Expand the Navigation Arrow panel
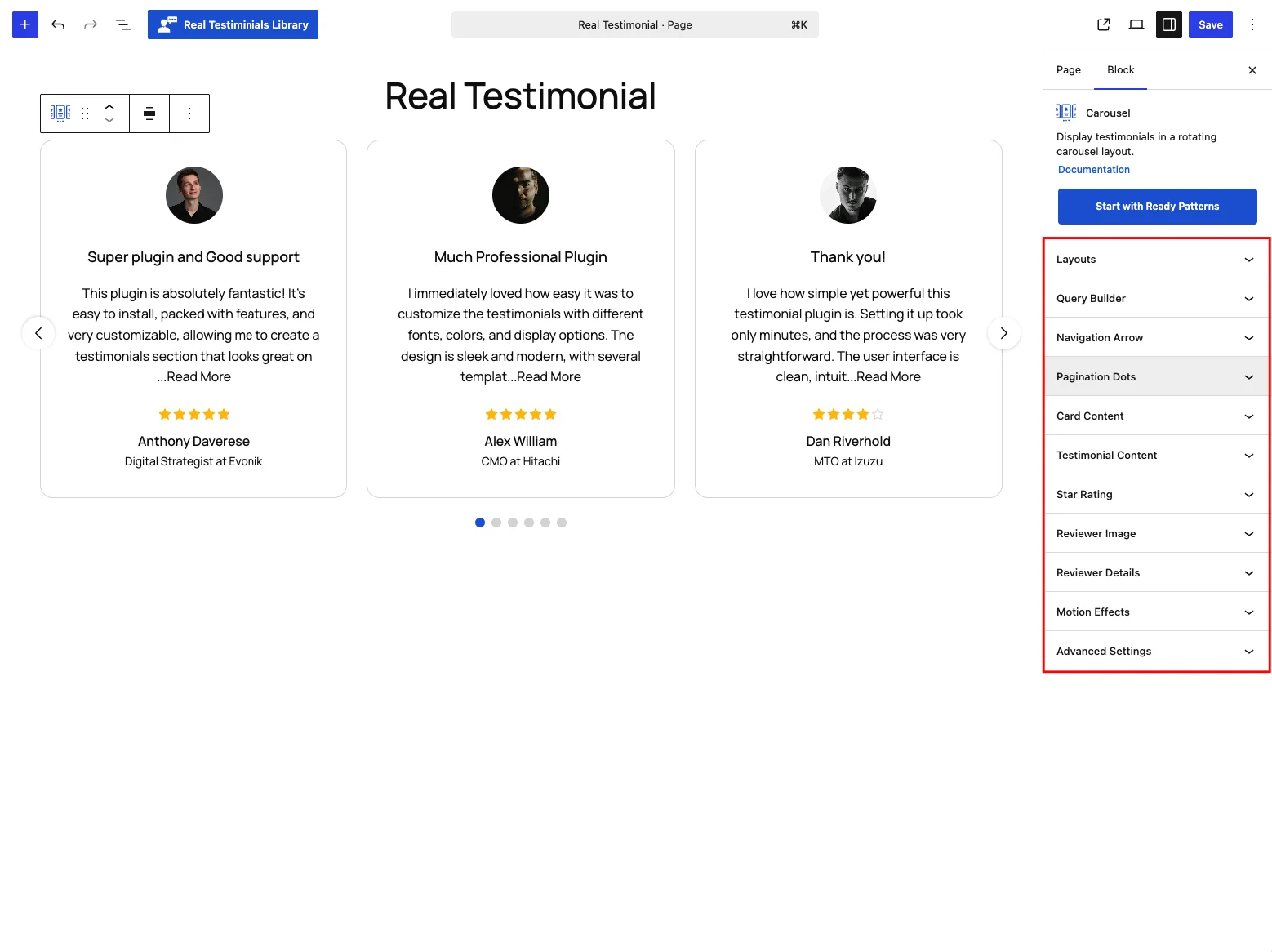This screenshot has height=952, width=1272. [1157, 338]
